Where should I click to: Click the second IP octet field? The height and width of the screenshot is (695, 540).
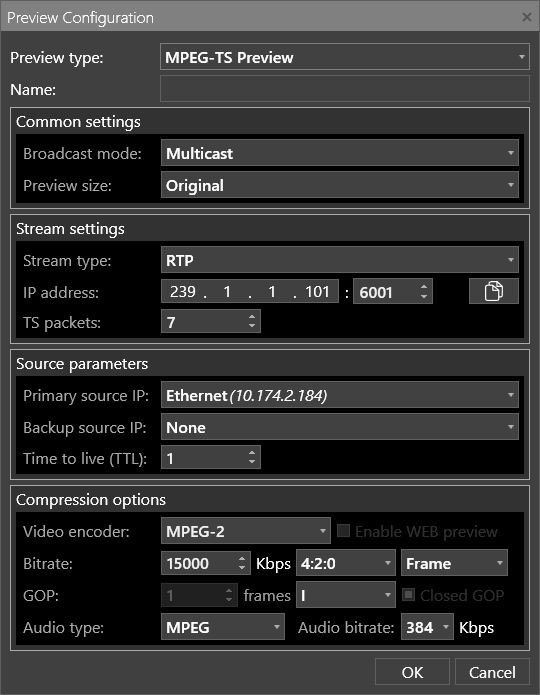point(227,292)
